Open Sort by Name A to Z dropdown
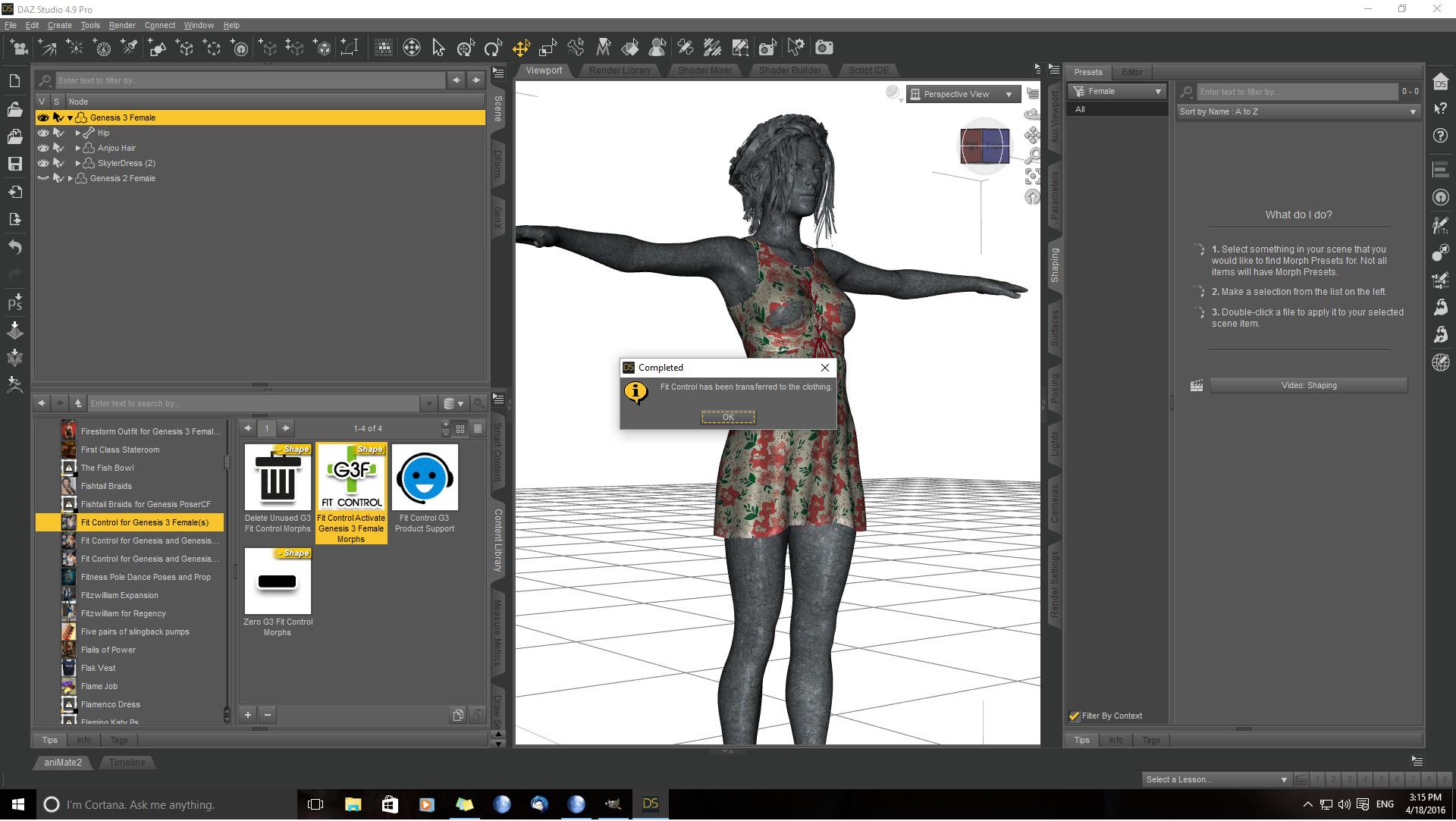This screenshot has height=821, width=1456. (1298, 111)
